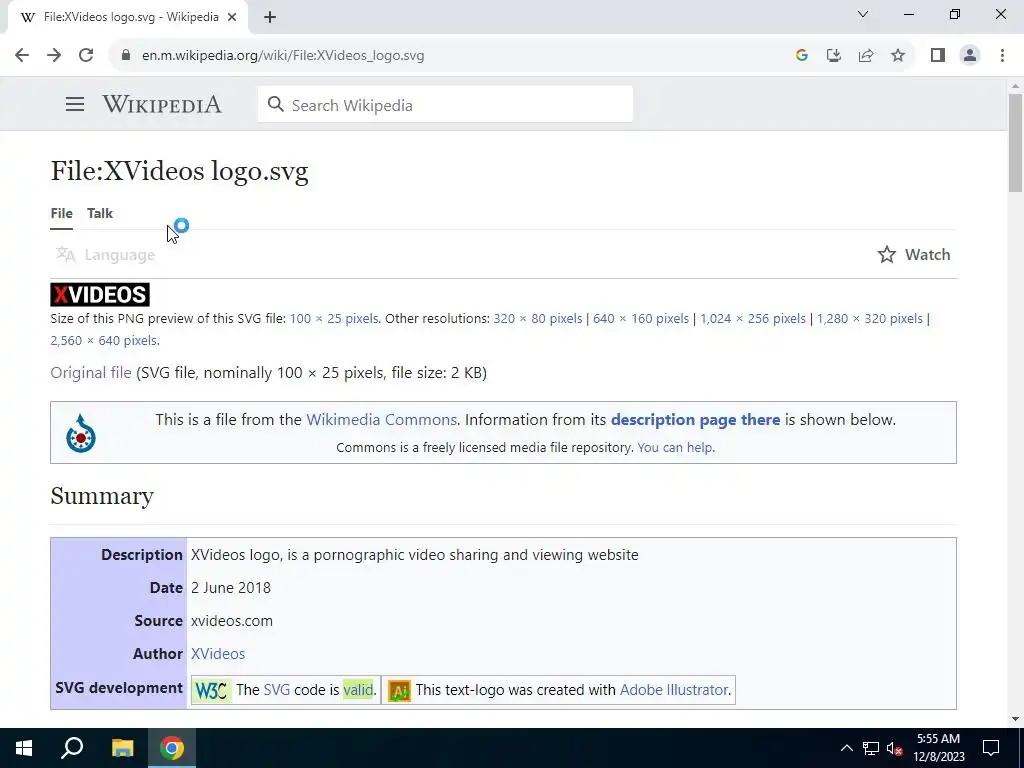1024x768 pixels.
Task: Select the File tab
Action: point(61,214)
